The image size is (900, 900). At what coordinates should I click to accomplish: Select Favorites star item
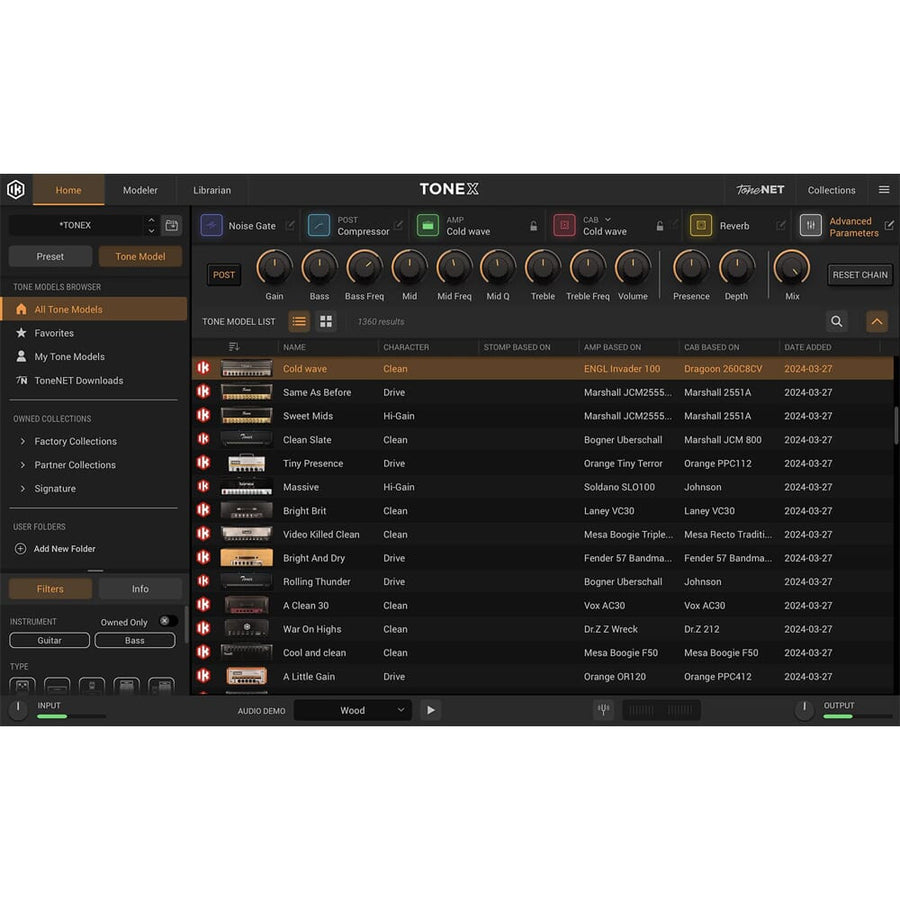point(54,333)
